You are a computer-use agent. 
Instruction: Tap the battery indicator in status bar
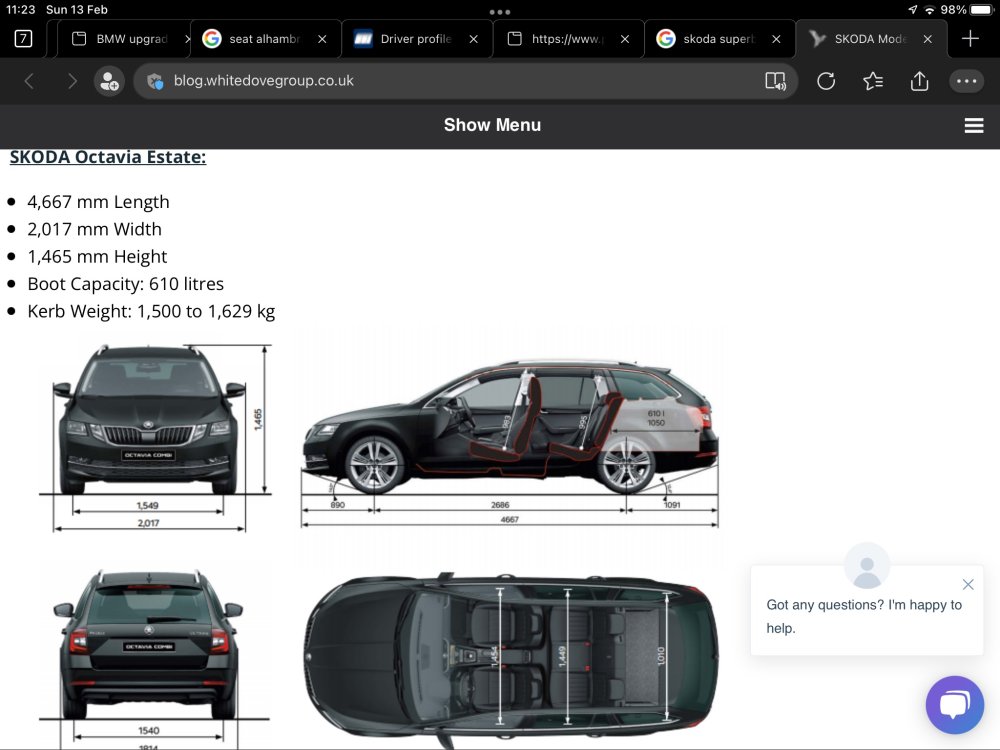coord(982,10)
